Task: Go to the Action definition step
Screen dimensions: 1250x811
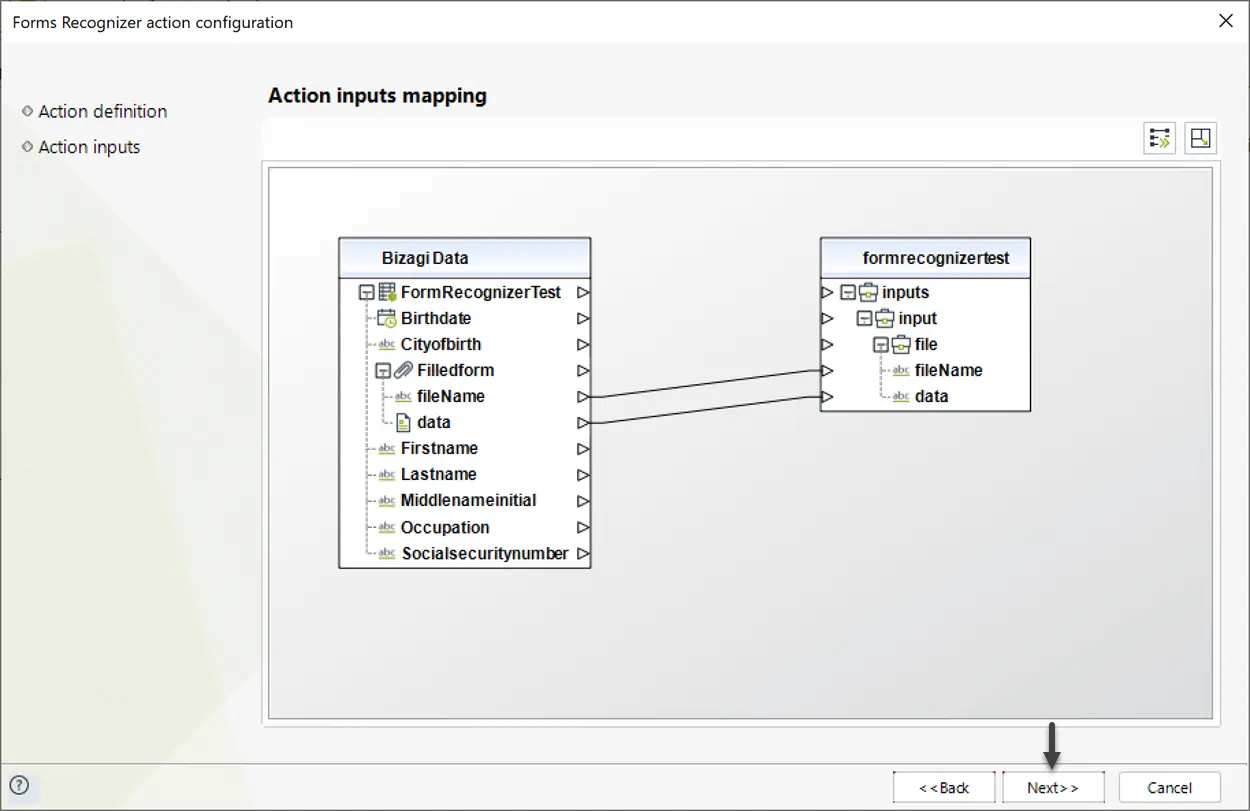Action: (102, 111)
